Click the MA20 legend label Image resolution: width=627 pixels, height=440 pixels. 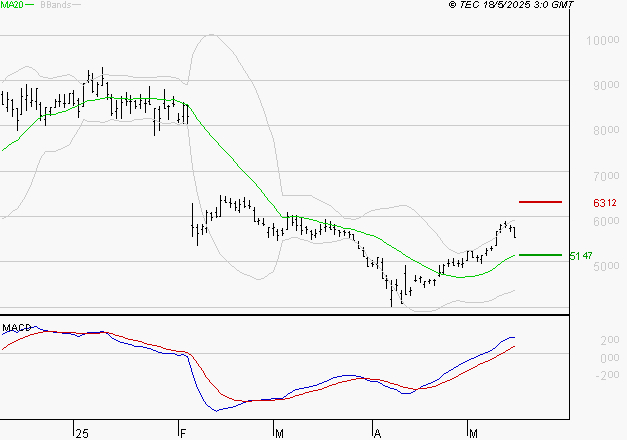[x=11, y=6]
